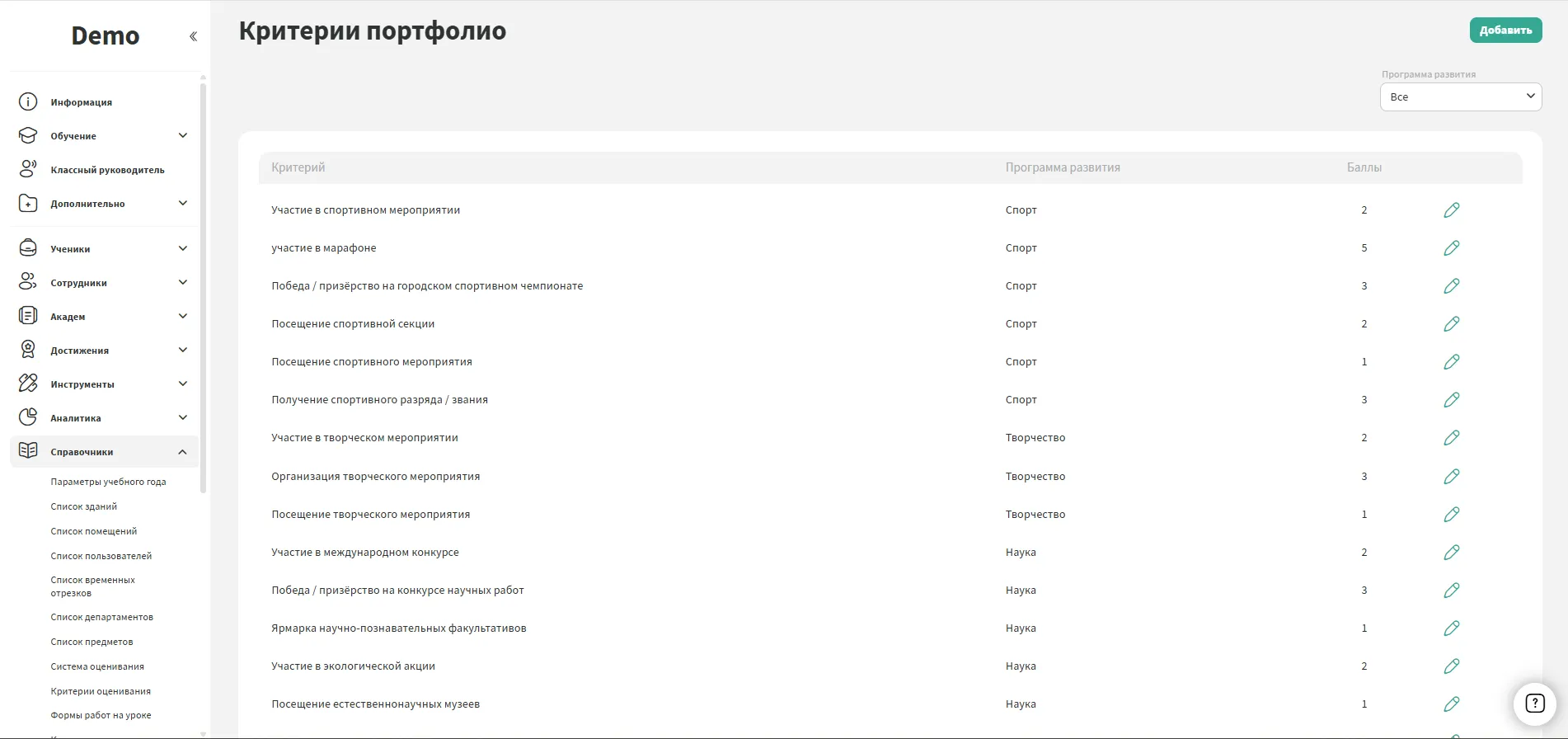Collapse the sidebar with double-chevron icon
The image size is (1568, 739).
point(193,36)
